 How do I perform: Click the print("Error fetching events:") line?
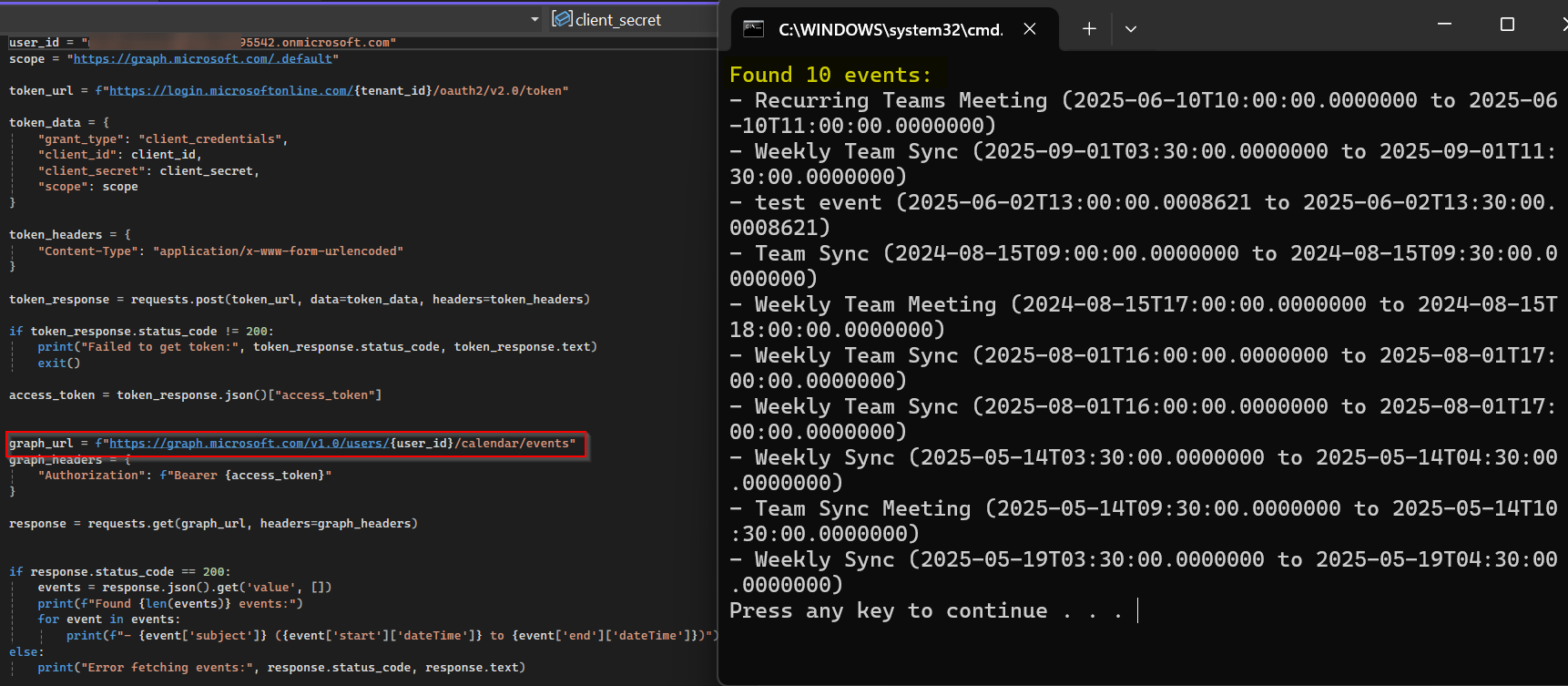281,668
